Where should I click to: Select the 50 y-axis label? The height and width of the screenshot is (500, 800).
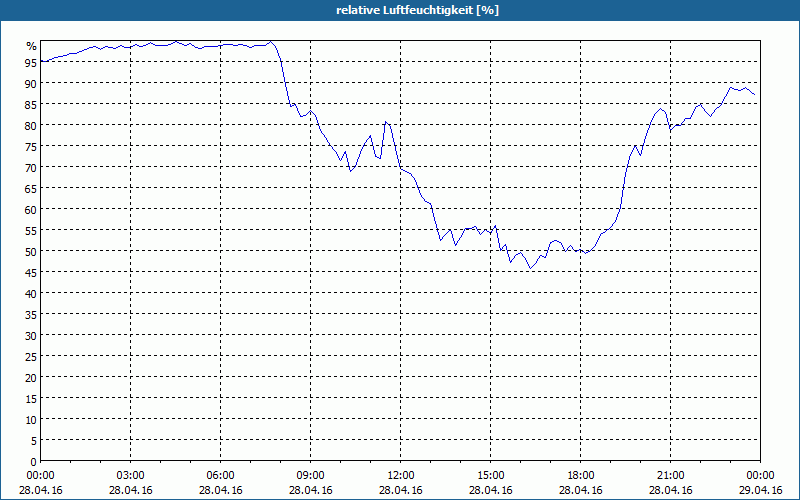tap(31, 252)
